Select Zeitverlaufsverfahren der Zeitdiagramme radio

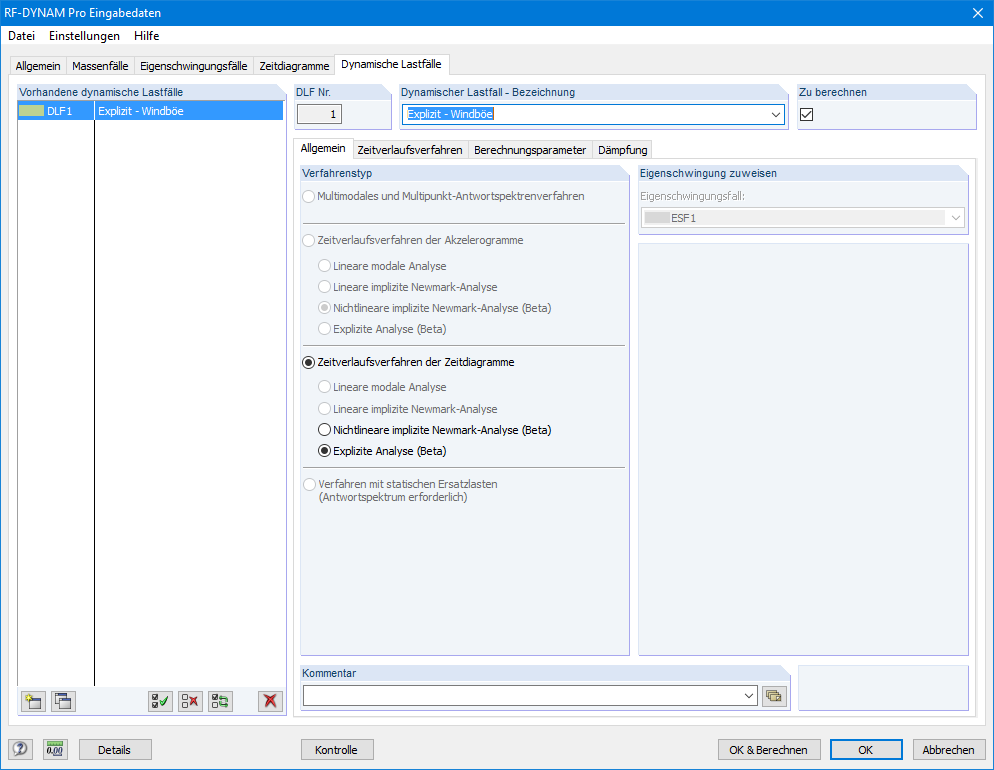(309, 363)
